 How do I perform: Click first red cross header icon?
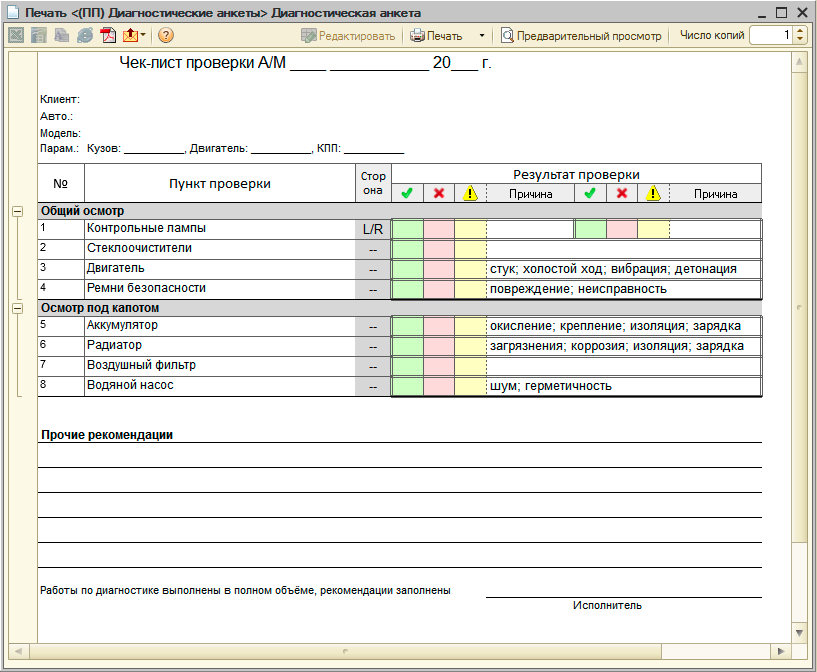pyautogui.click(x=439, y=193)
